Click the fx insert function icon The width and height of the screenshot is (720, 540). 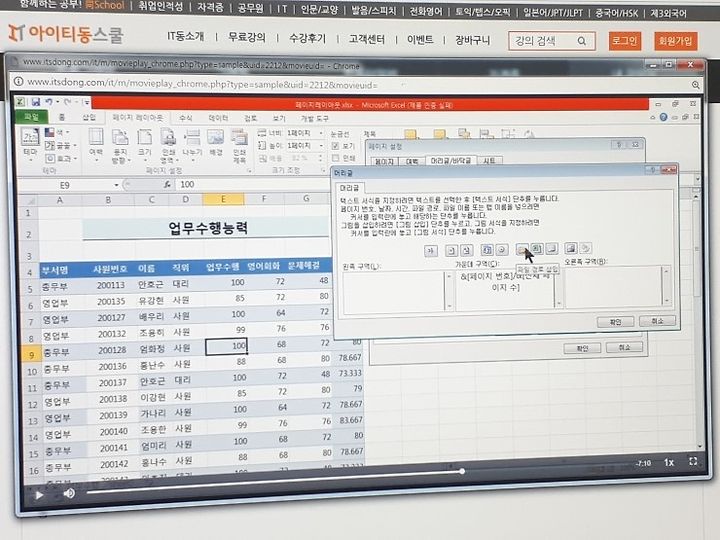[x=167, y=185]
